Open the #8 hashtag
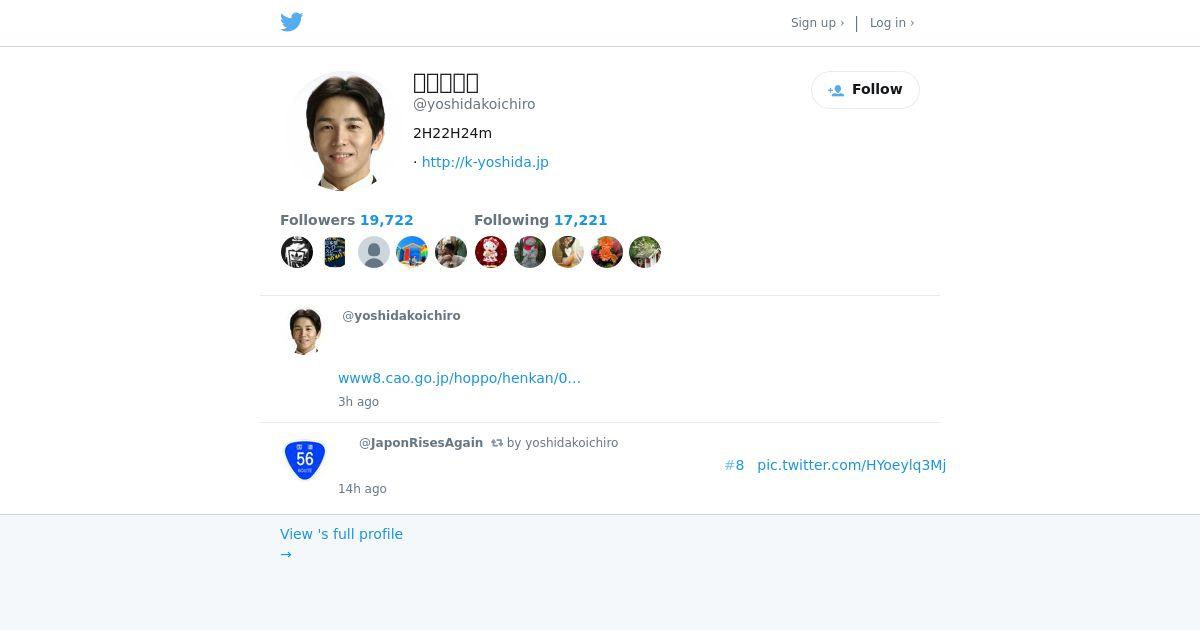 click(x=734, y=465)
